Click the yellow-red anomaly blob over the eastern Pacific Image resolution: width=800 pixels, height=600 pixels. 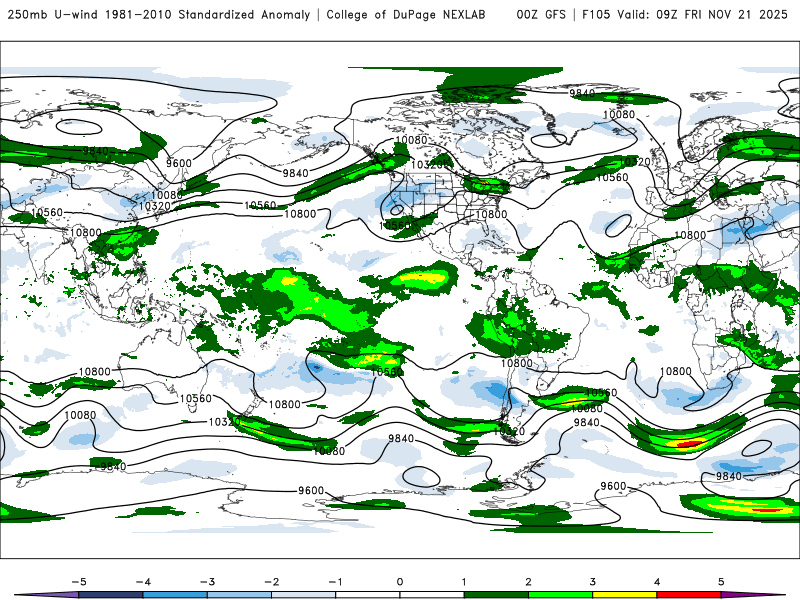421,278
